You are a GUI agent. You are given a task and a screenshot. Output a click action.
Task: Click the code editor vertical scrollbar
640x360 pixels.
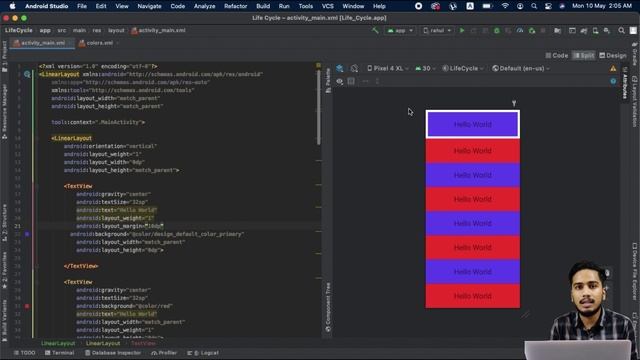pyautogui.click(x=319, y=107)
